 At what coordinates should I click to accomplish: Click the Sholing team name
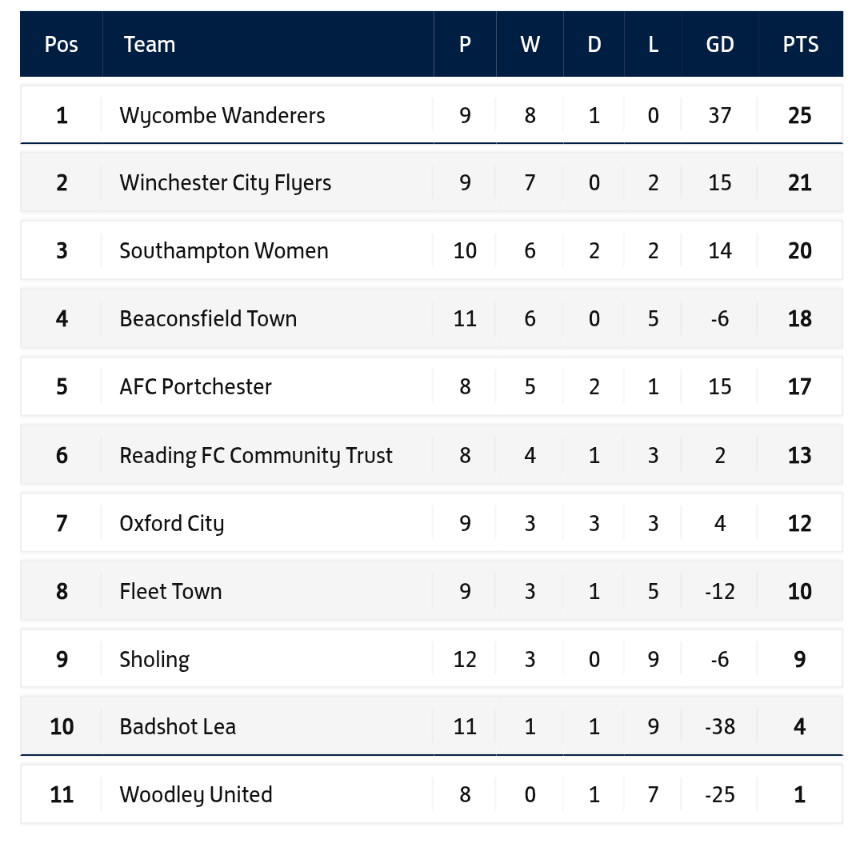(154, 659)
